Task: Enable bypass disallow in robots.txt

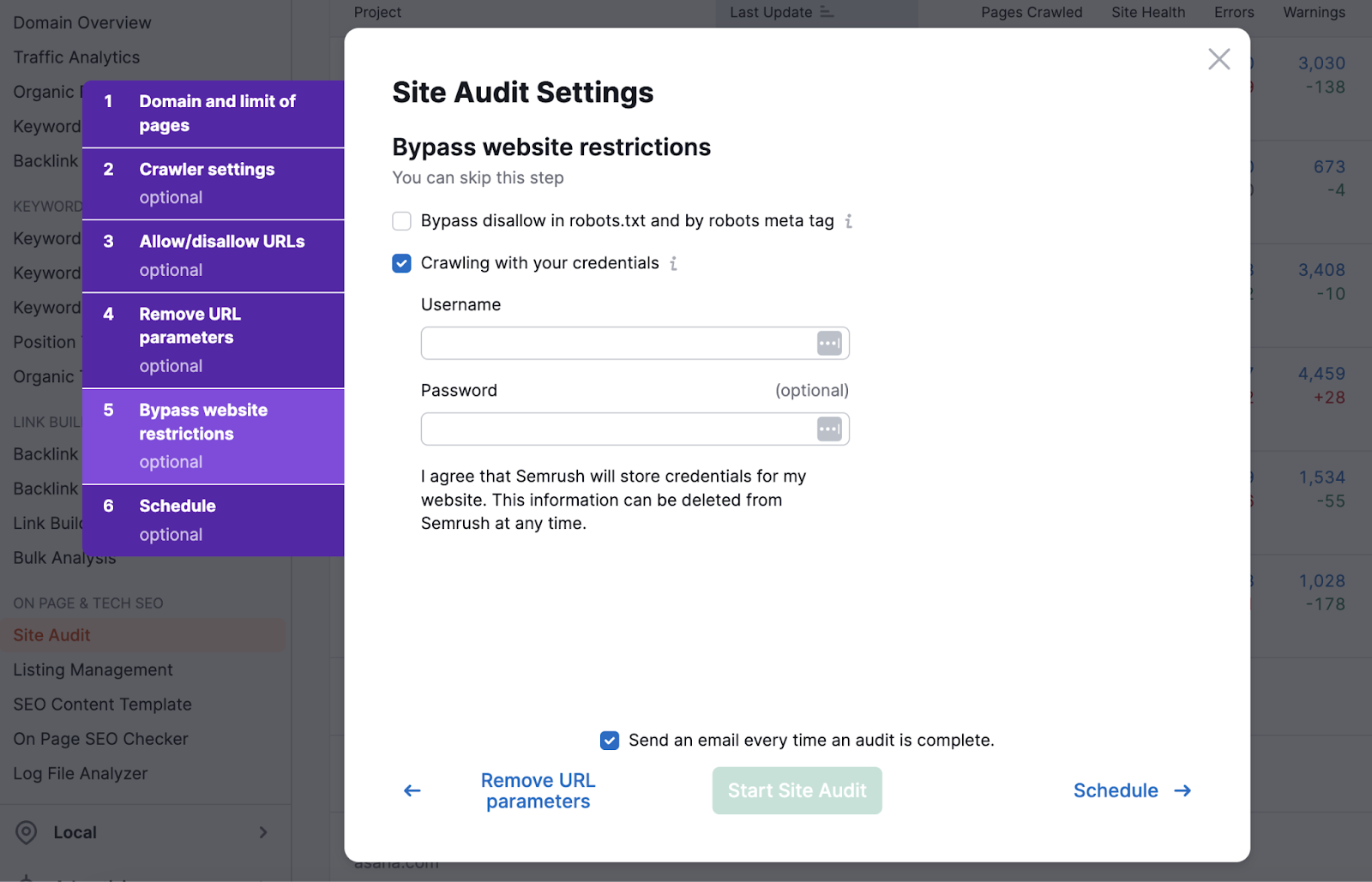Action: 401,220
